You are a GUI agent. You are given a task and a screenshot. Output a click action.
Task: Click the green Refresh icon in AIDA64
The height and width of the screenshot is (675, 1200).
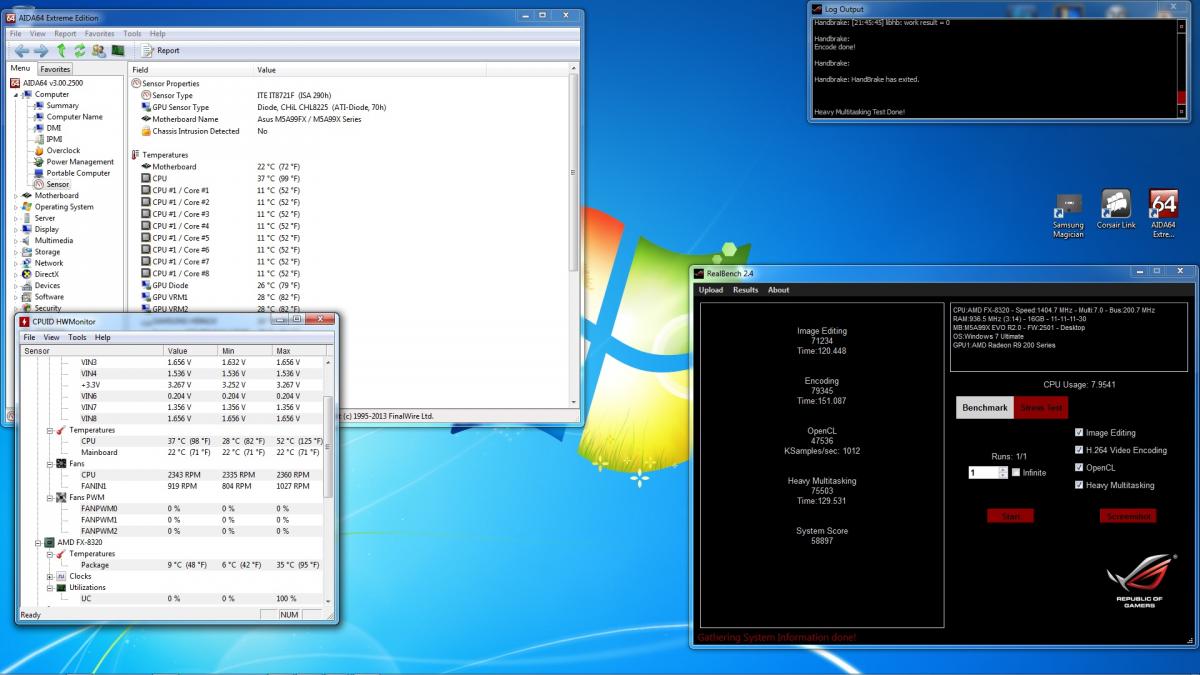[79, 50]
